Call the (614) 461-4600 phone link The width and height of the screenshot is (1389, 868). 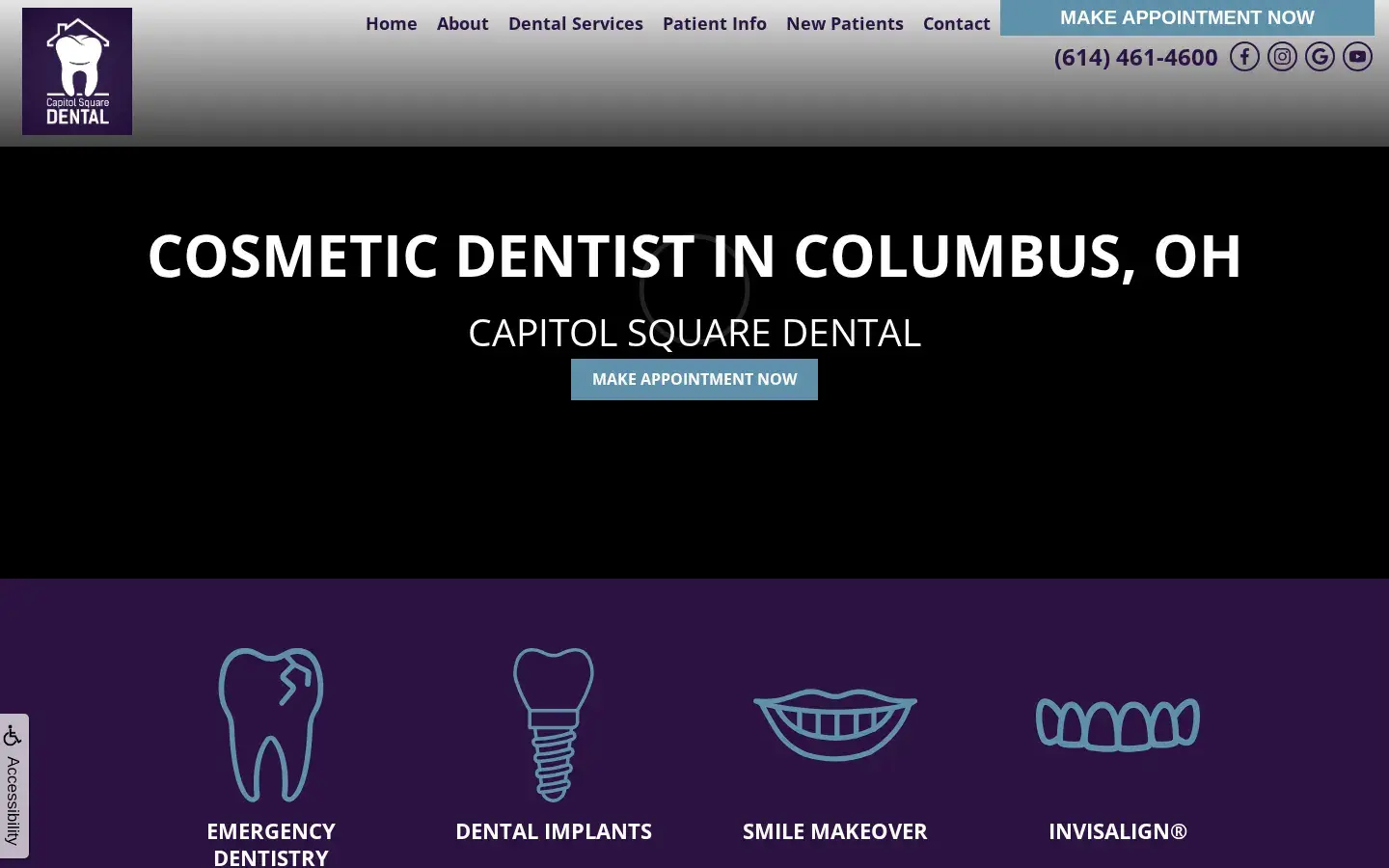click(x=1136, y=57)
